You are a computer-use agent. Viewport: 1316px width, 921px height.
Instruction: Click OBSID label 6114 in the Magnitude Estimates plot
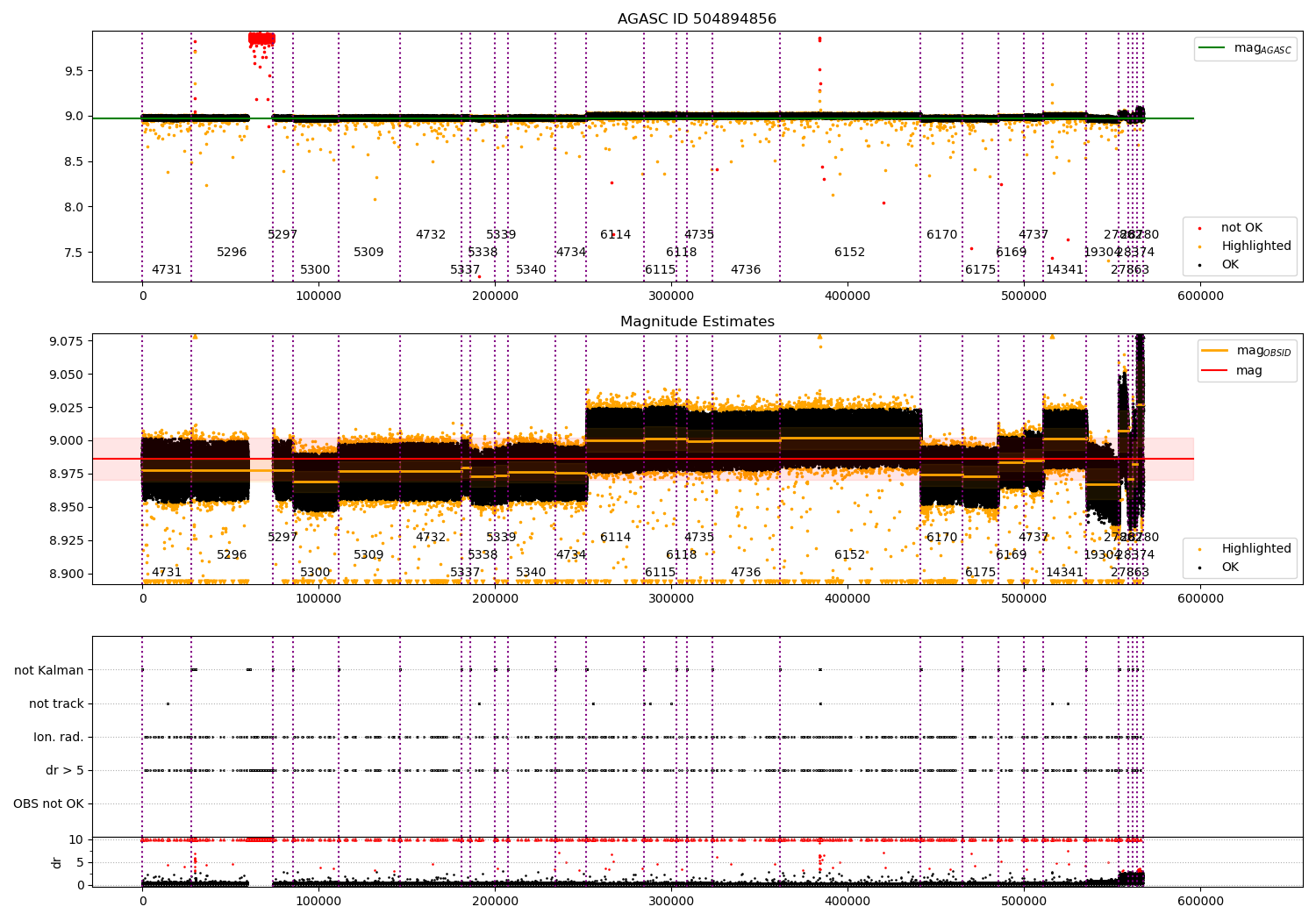pos(615,537)
